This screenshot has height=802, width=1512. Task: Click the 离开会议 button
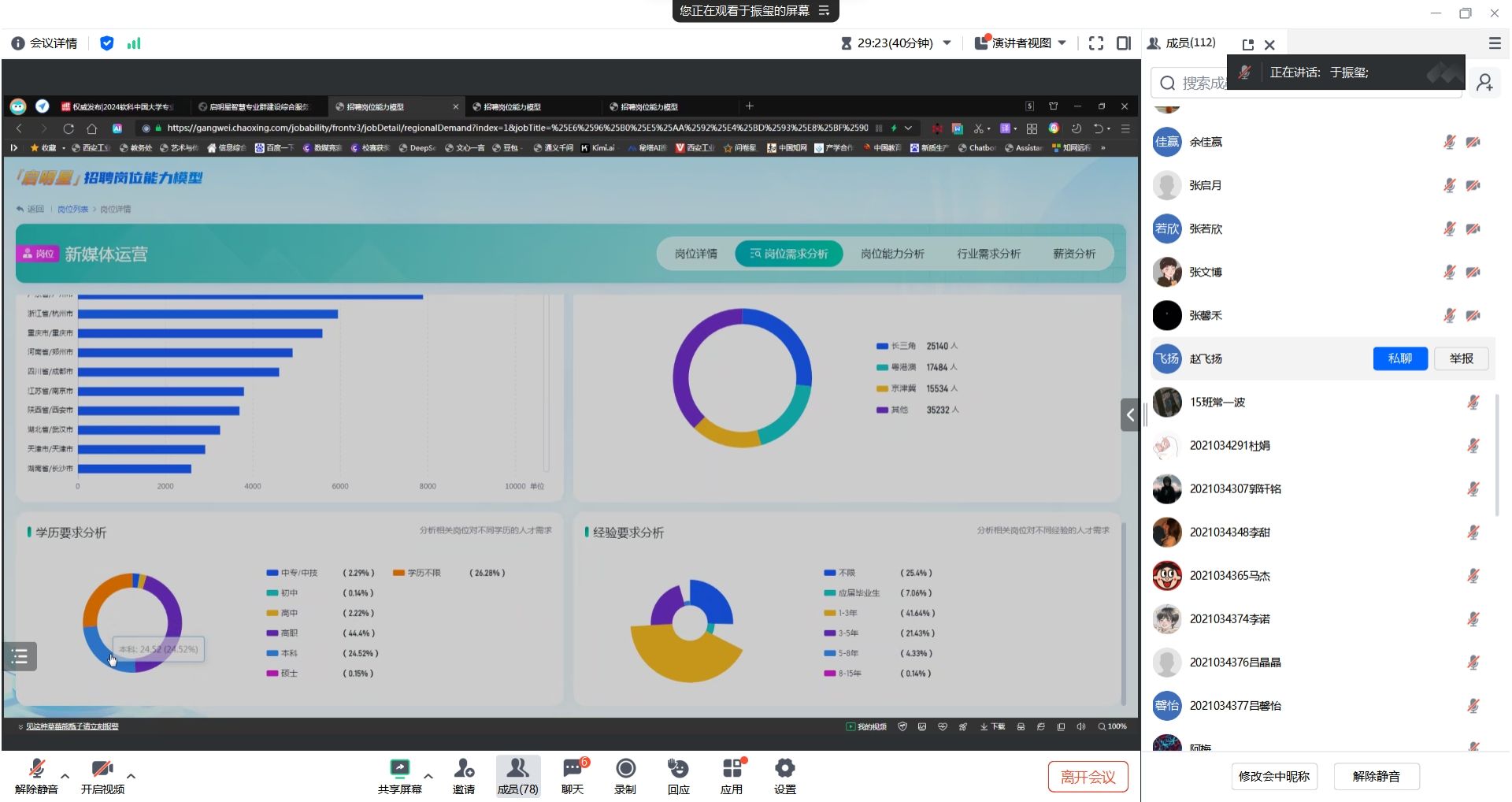1088,777
